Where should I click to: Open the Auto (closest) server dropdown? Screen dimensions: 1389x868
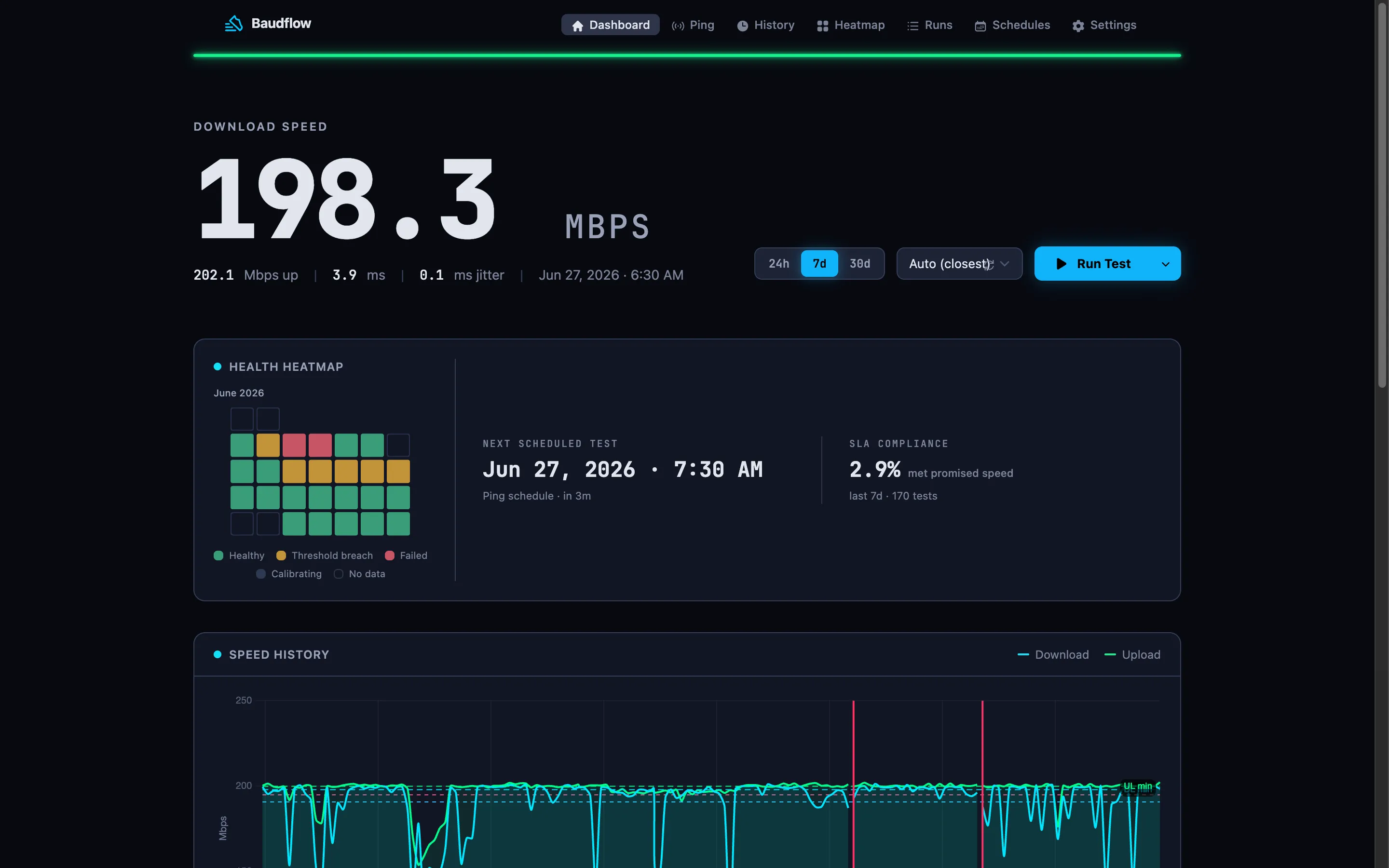(x=959, y=263)
